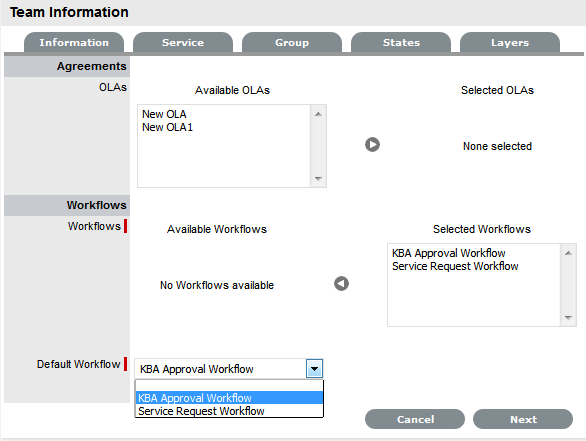This screenshot has width=586, height=441.
Task: Remove selected workflow using left arrow icon
Action: point(341,284)
